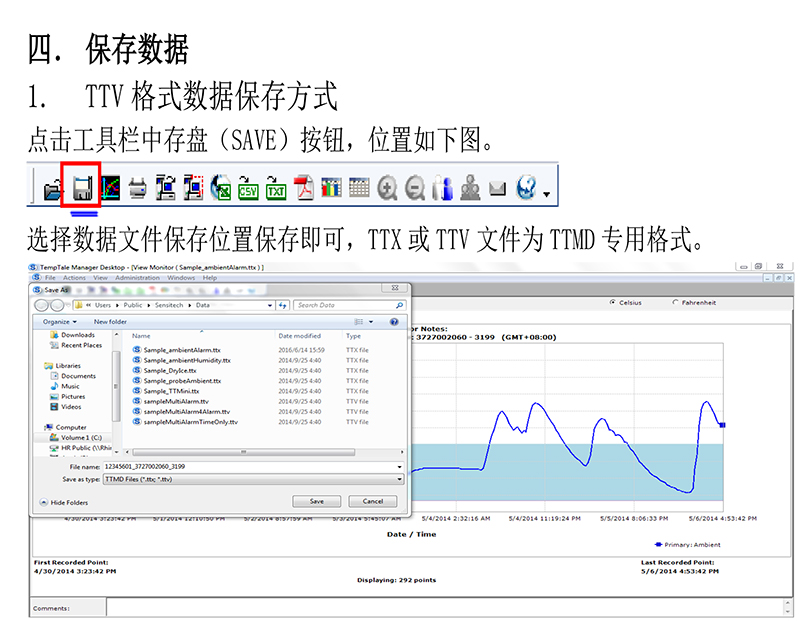The height and width of the screenshot is (621, 800).
Task: Open the Administration menu
Action: [x=137, y=277]
